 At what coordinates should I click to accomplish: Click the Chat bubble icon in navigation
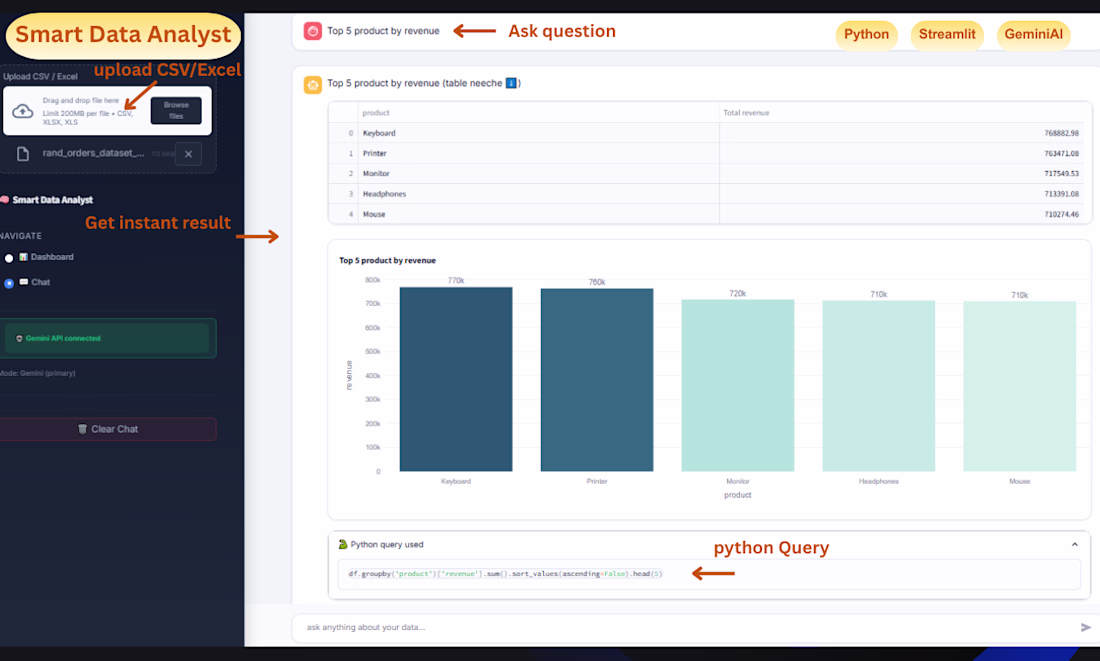click(x=24, y=282)
